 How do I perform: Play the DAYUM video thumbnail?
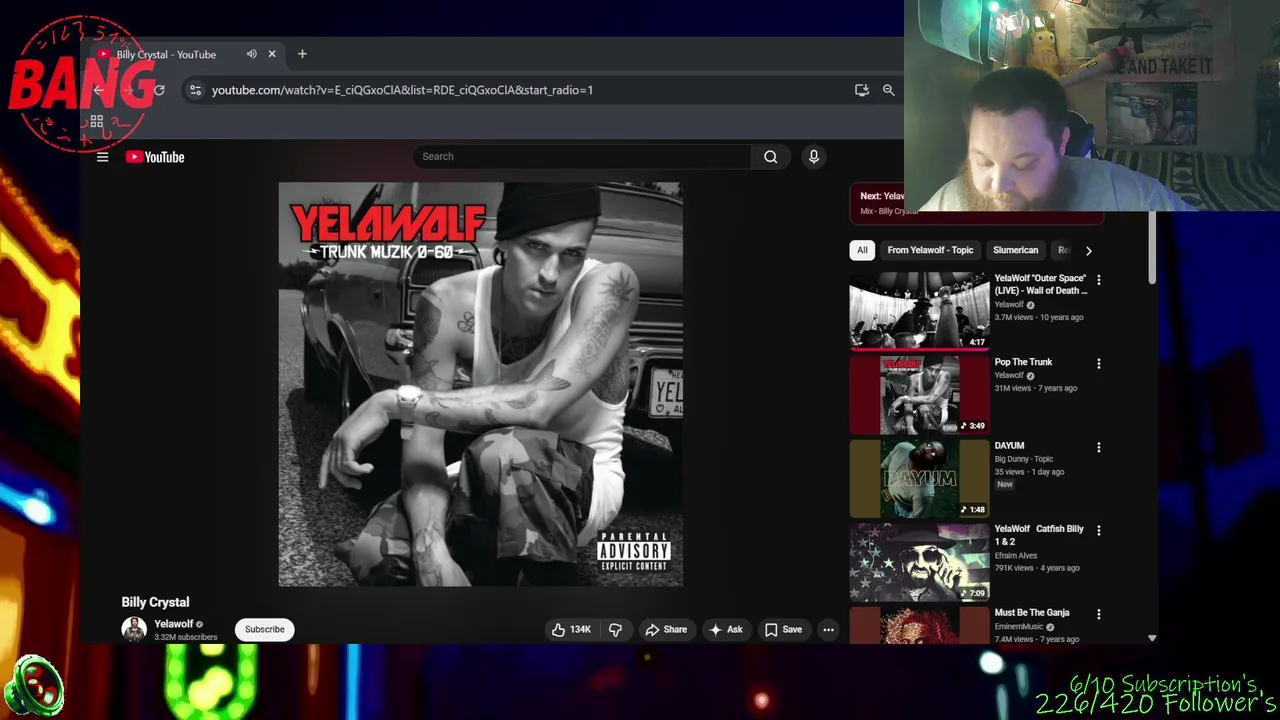coord(919,478)
